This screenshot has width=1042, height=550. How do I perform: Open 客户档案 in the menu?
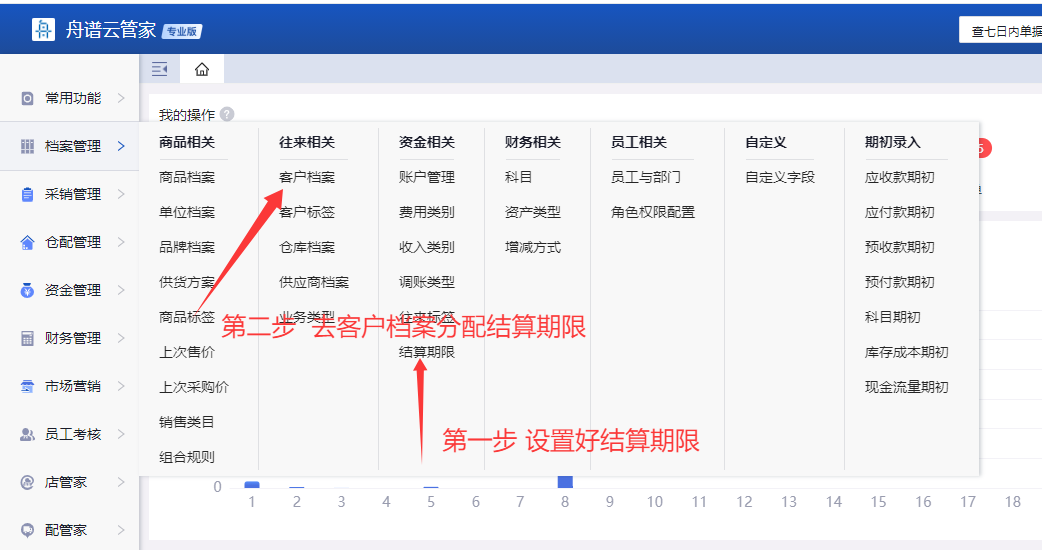(307, 177)
